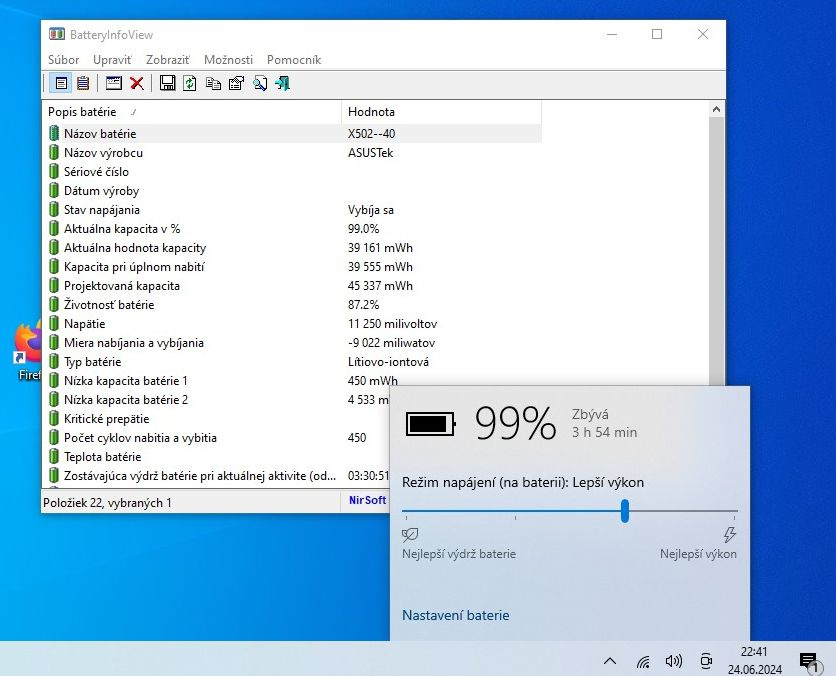Open the Find magnifier toolbar icon

coord(260,83)
